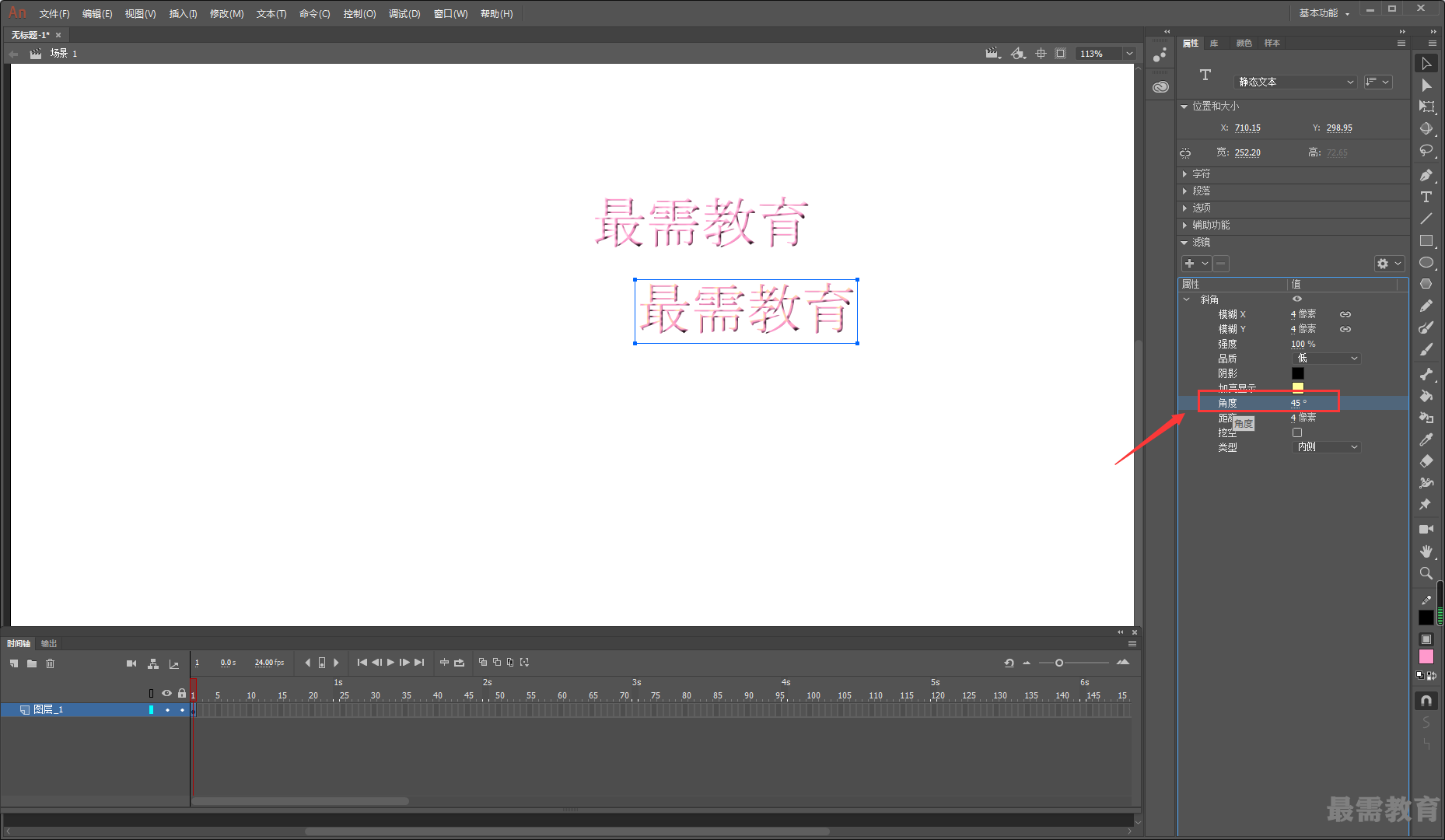This screenshot has height=840, width=1445.
Task: Click the remove filter minus button
Action: [1221, 264]
